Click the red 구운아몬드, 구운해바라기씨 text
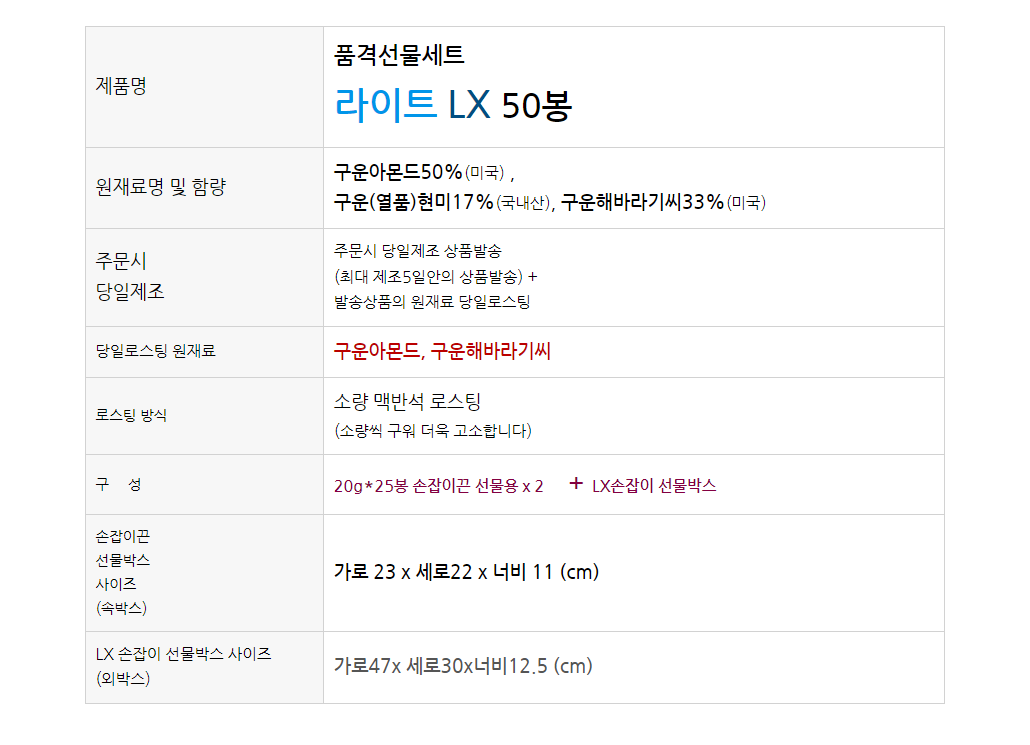This screenshot has width=1030, height=745. click(x=442, y=351)
